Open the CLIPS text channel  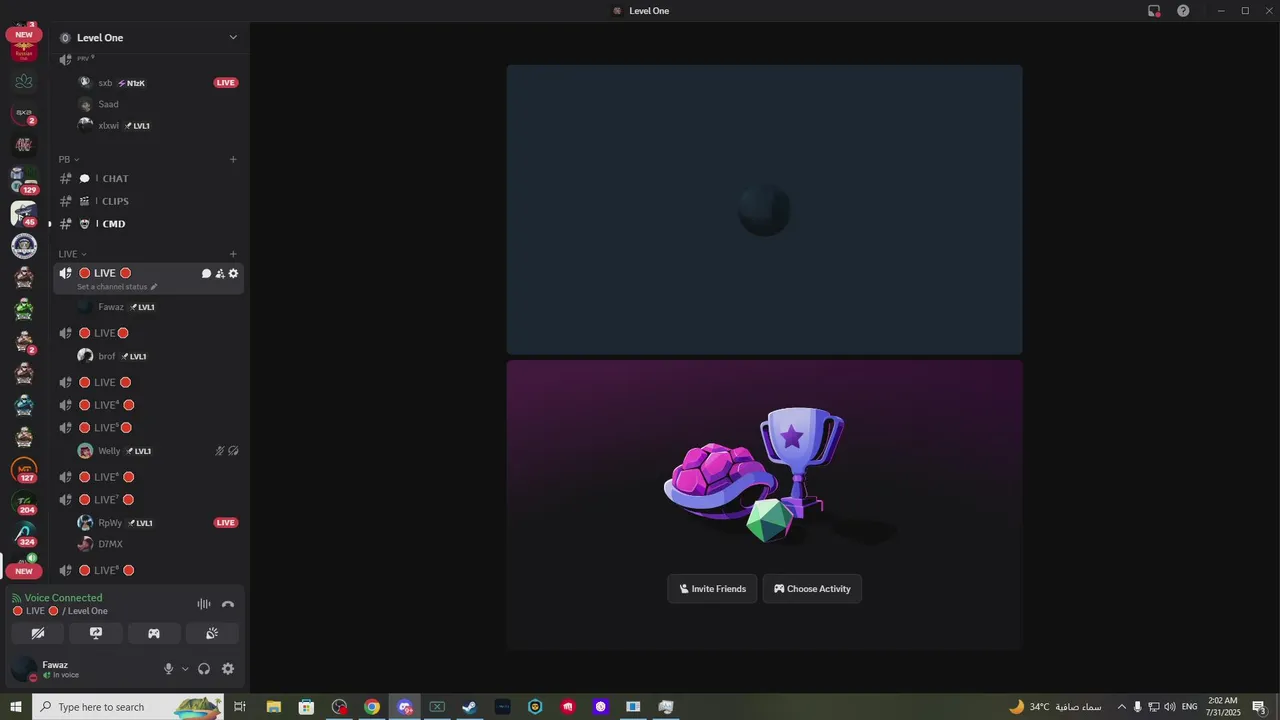click(x=148, y=201)
